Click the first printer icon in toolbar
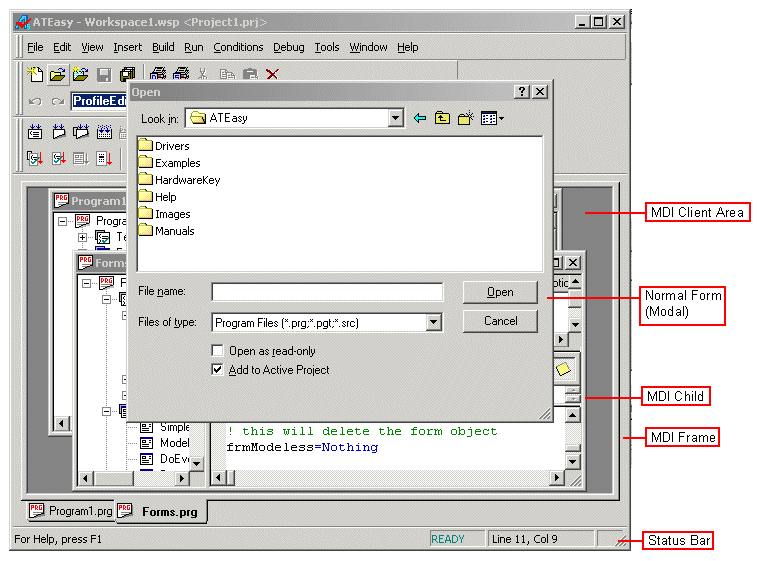Image resolution: width=758 pixels, height=561 pixels. point(158,74)
